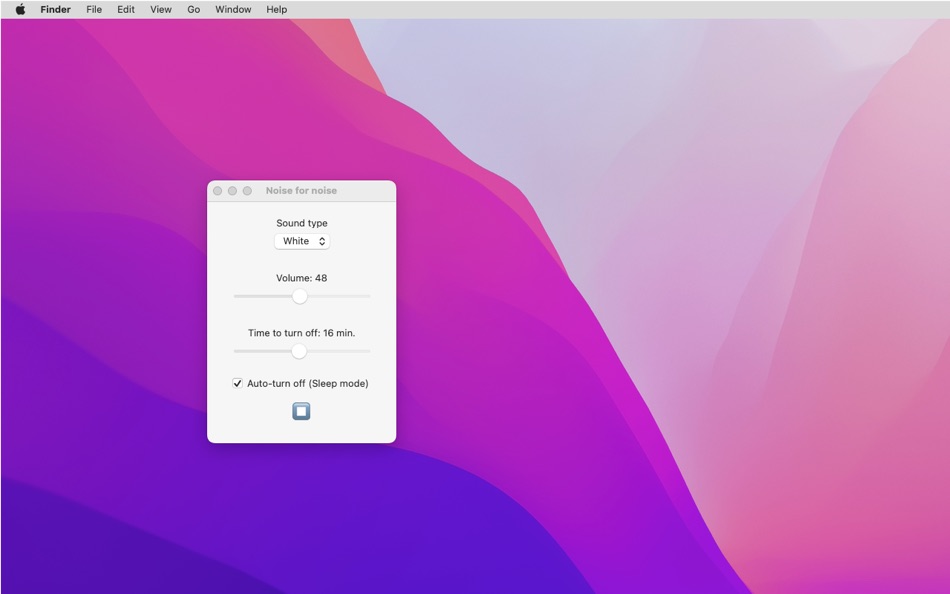Click the up-down chevrons on the White selector
950x594 pixels.
point(320,241)
